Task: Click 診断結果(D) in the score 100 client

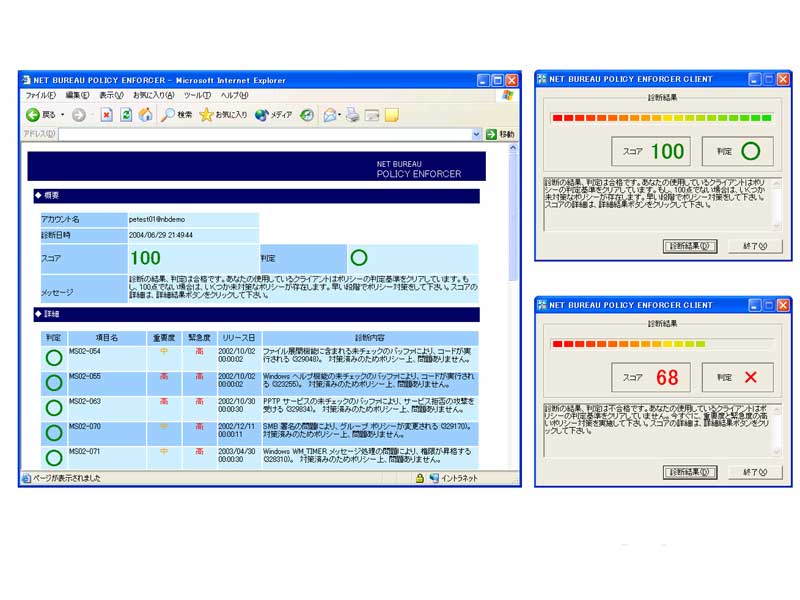Action: click(690, 246)
